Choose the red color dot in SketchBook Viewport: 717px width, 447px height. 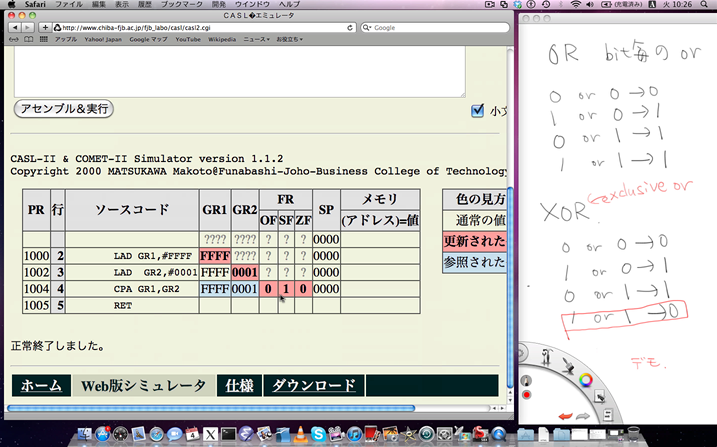coord(526,395)
